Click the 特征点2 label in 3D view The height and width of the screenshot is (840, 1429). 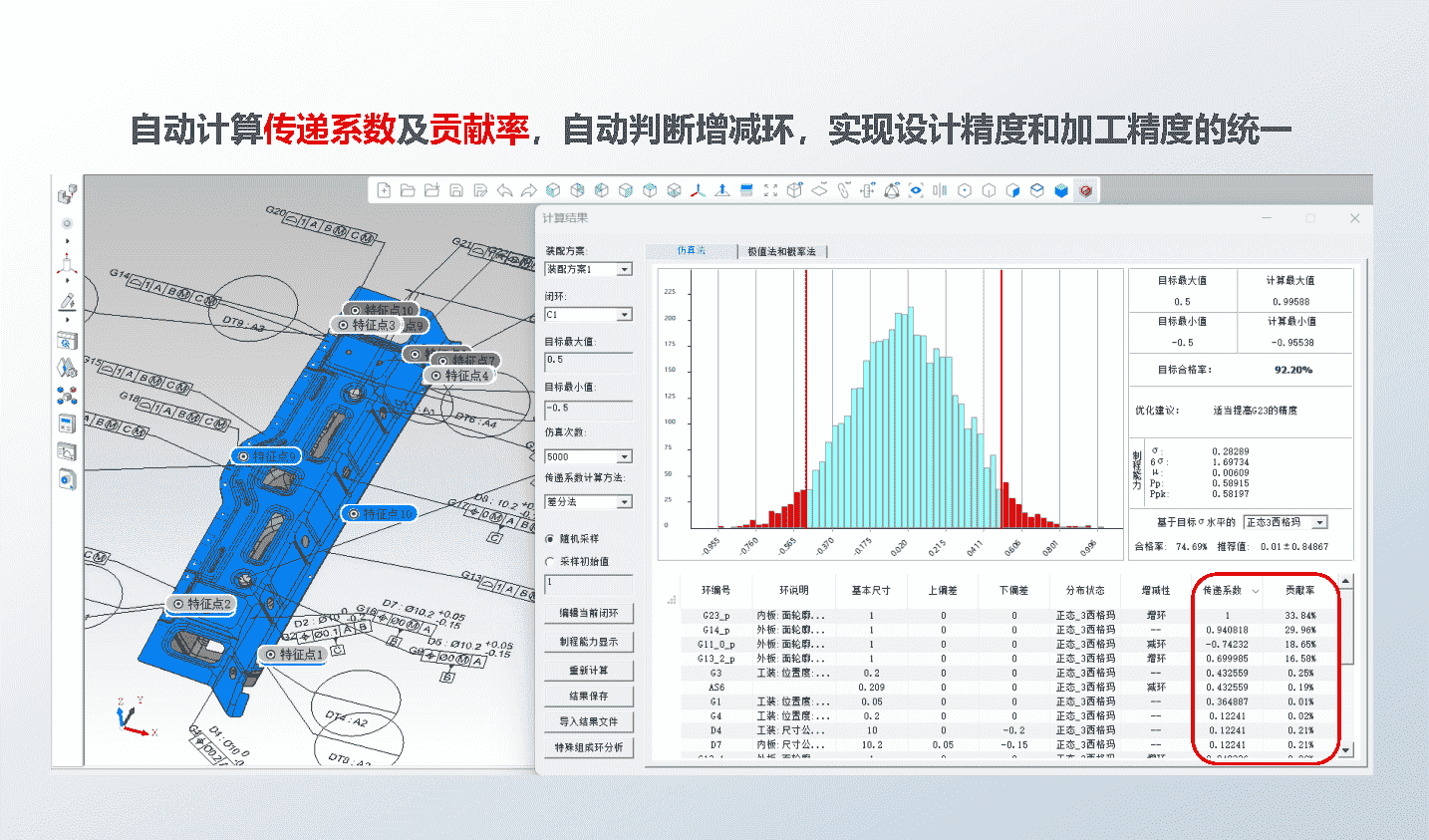[202, 604]
